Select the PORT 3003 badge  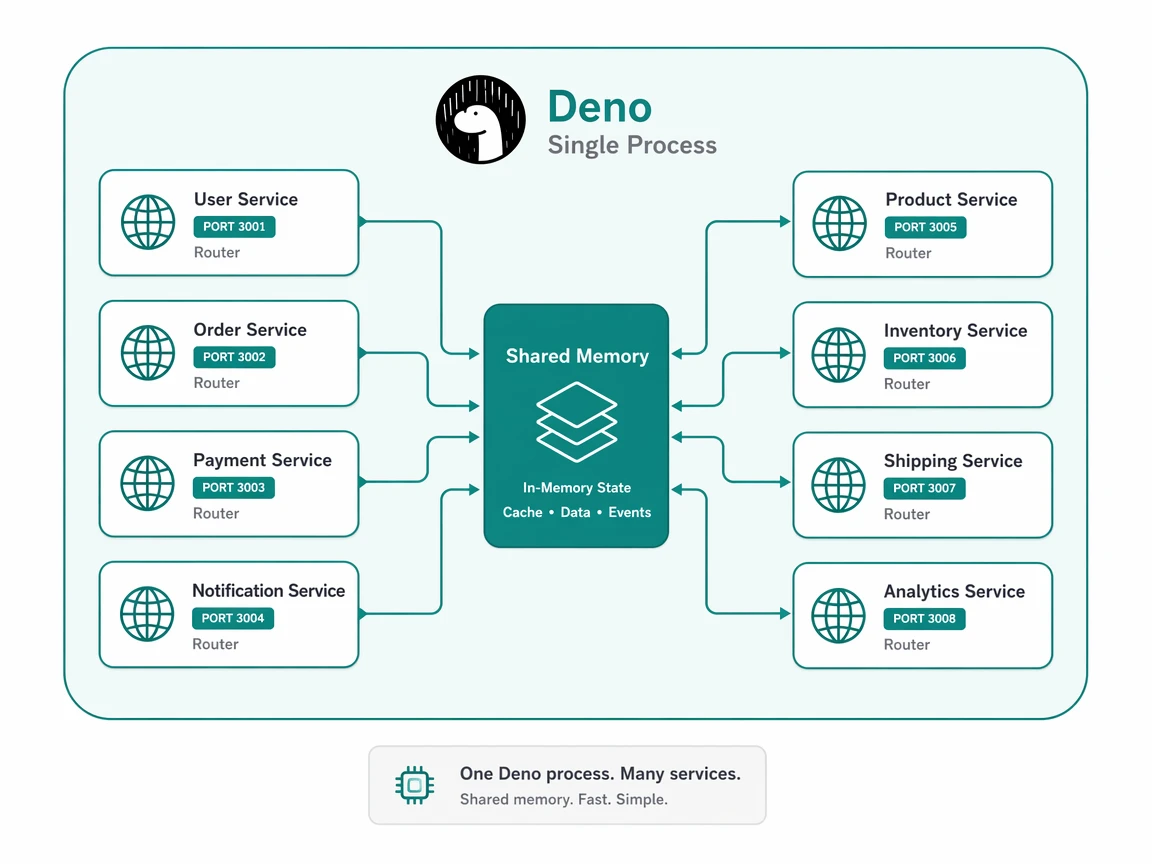(x=234, y=488)
